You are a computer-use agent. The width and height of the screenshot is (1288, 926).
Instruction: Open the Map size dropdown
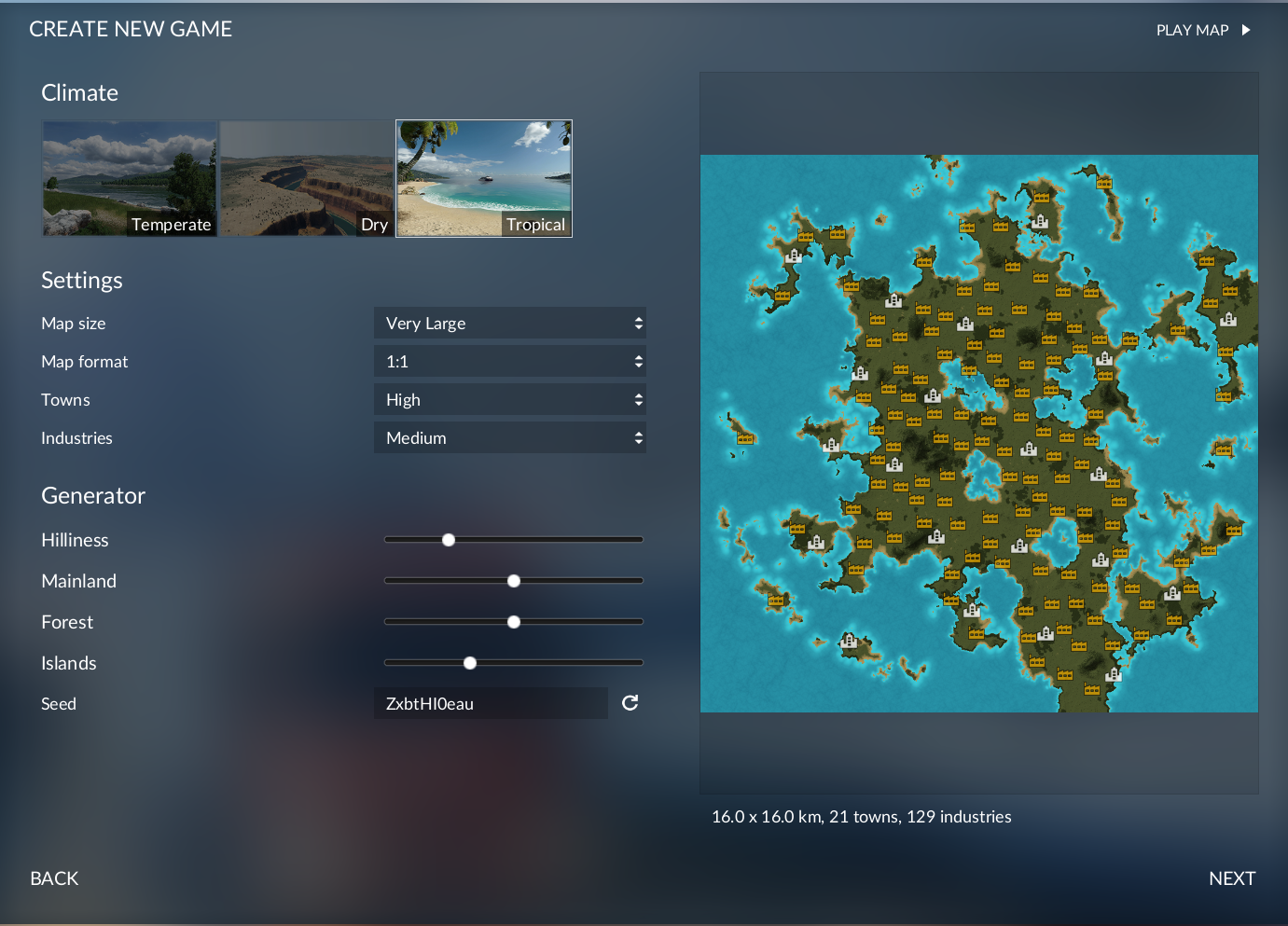(510, 323)
